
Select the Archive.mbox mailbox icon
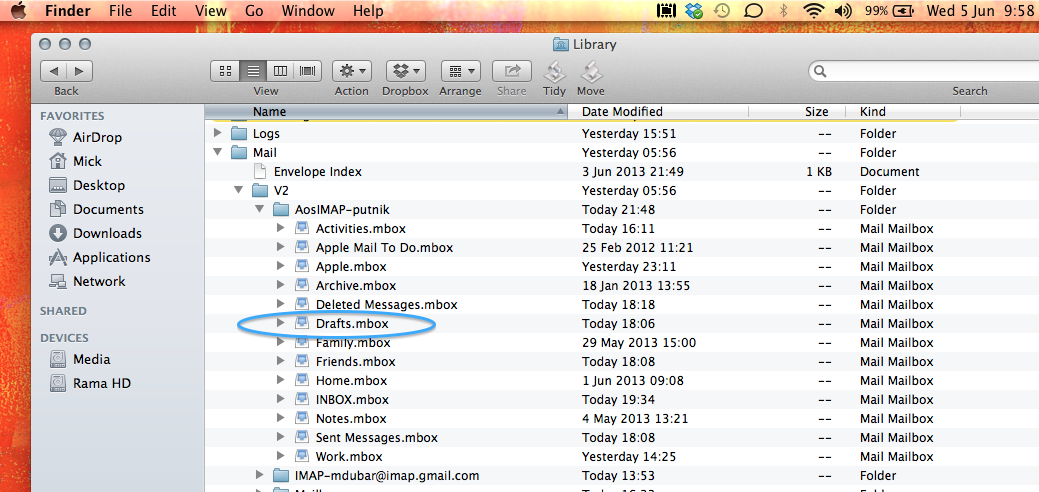[302, 286]
